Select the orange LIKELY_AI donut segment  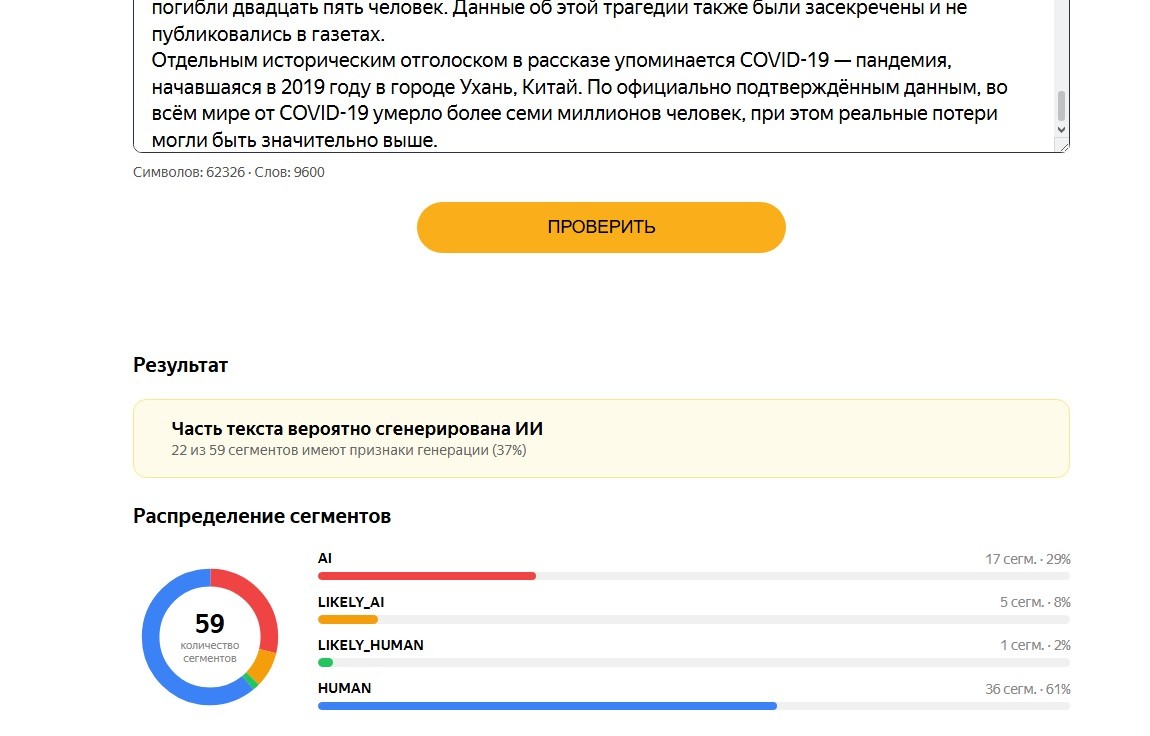[x=262, y=665]
